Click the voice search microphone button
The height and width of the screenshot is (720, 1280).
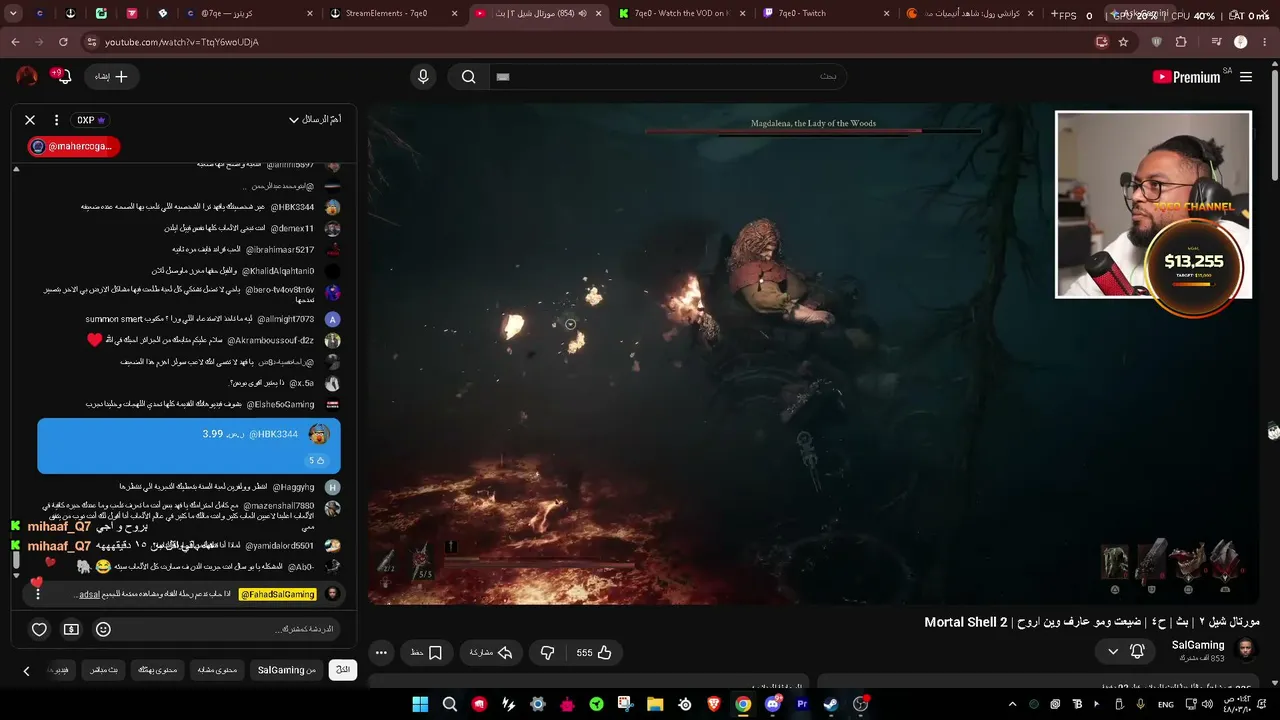tap(423, 77)
